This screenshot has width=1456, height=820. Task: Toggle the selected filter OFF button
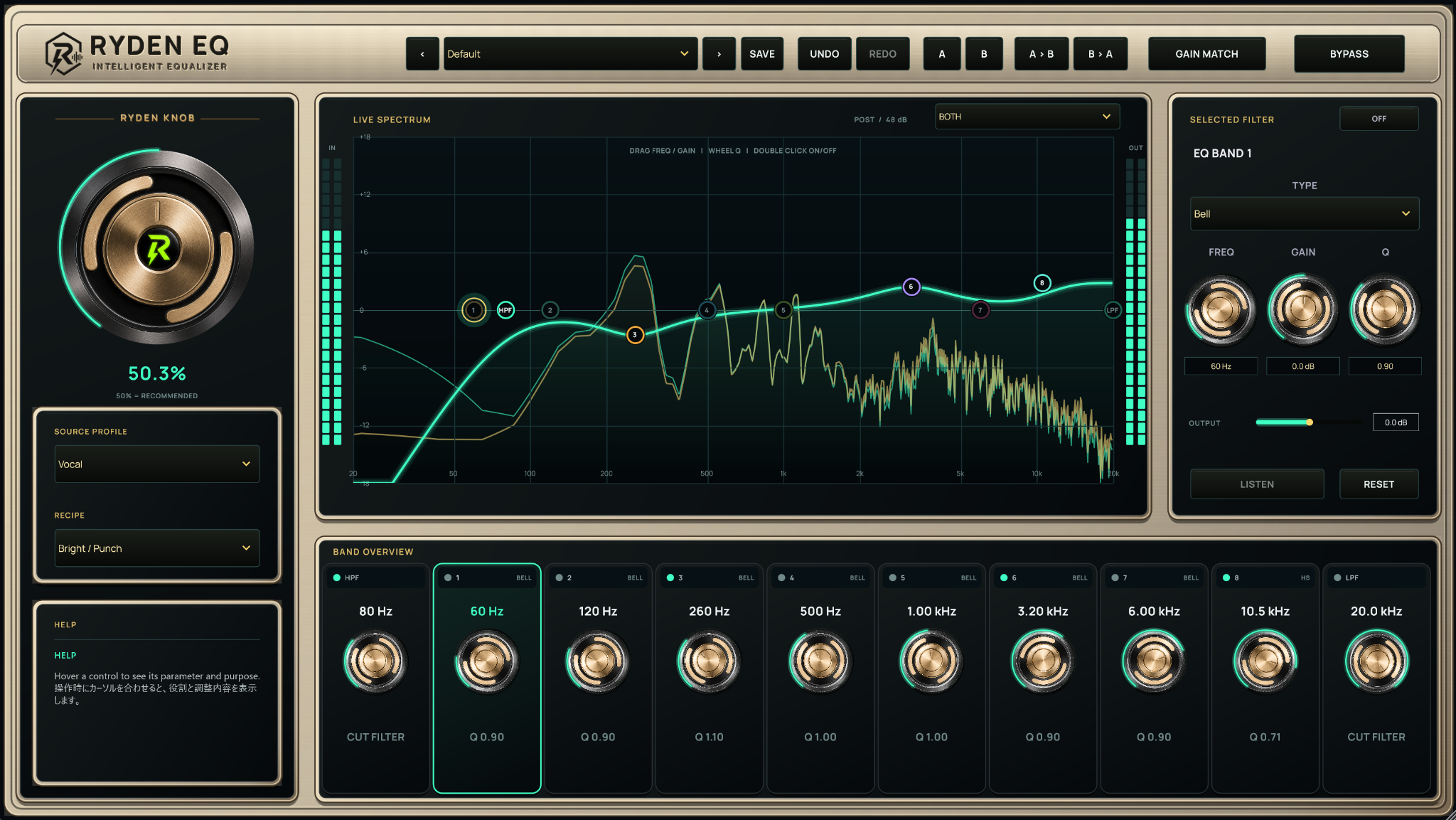coord(1379,119)
